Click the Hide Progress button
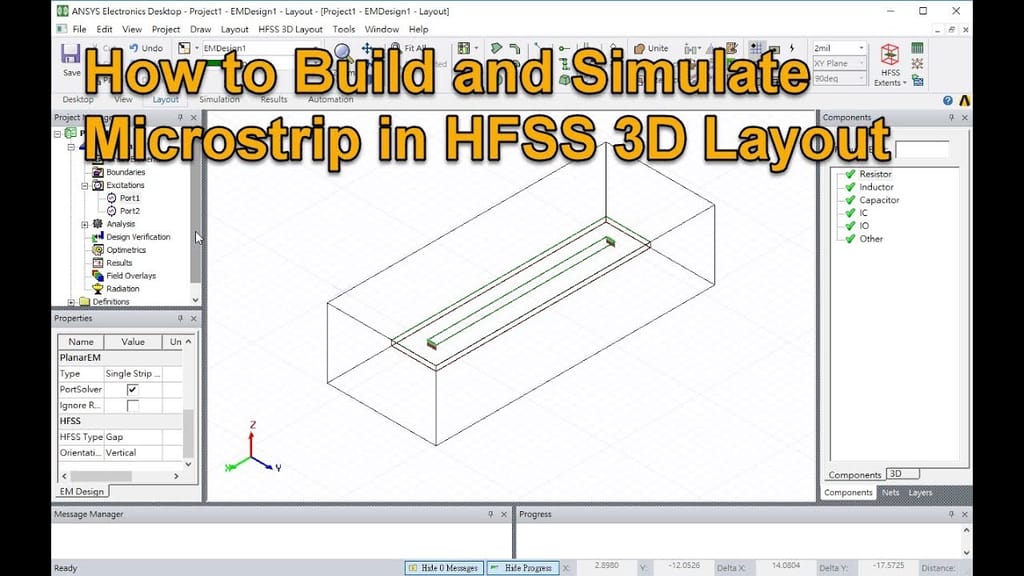This screenshot has height=576, width=1024. pyautogui.click(x=524, y=567)
